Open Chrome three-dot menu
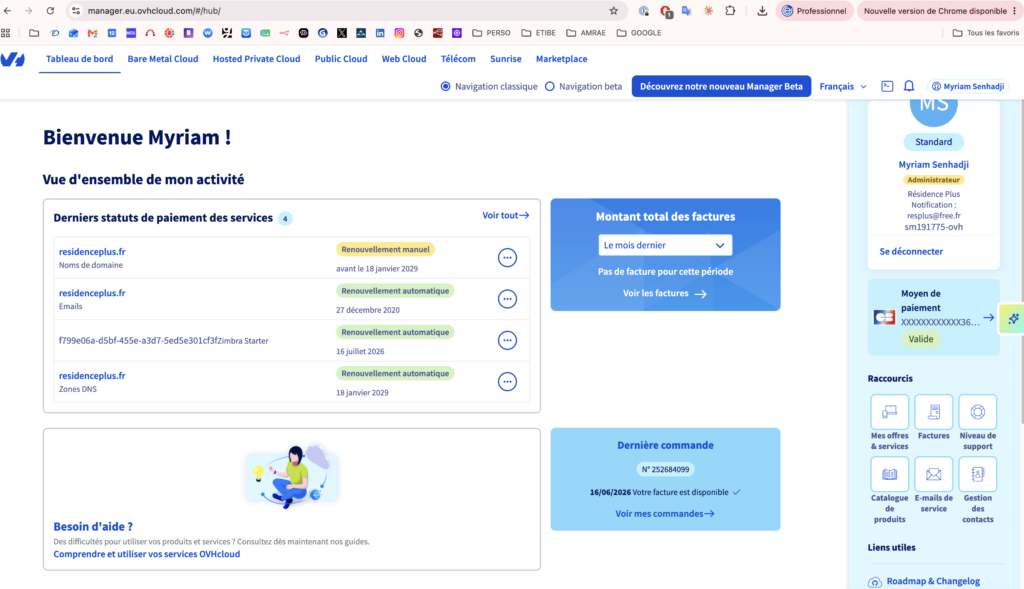 [1014, 10]
